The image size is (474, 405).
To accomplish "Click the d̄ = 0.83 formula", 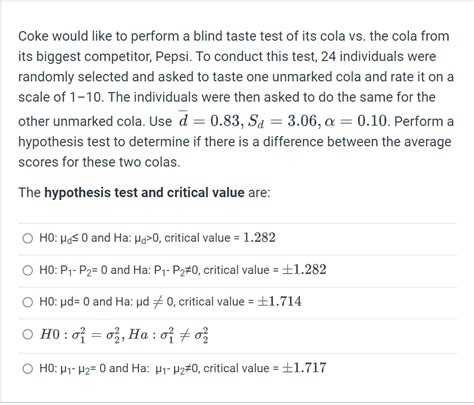I will pyautogui.click(x=209, y=120).
